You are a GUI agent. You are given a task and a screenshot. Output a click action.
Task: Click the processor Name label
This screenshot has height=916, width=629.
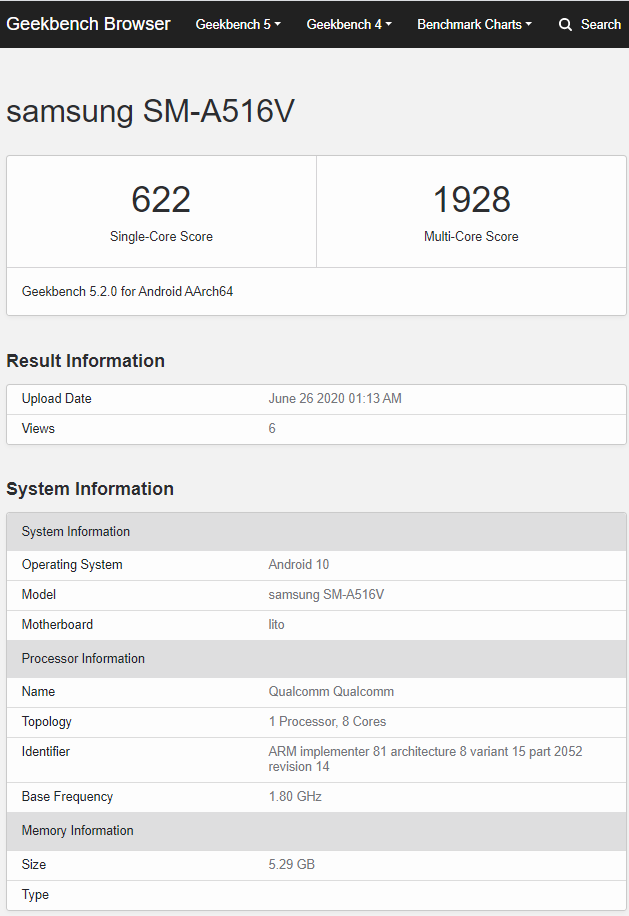click(39, 692)
